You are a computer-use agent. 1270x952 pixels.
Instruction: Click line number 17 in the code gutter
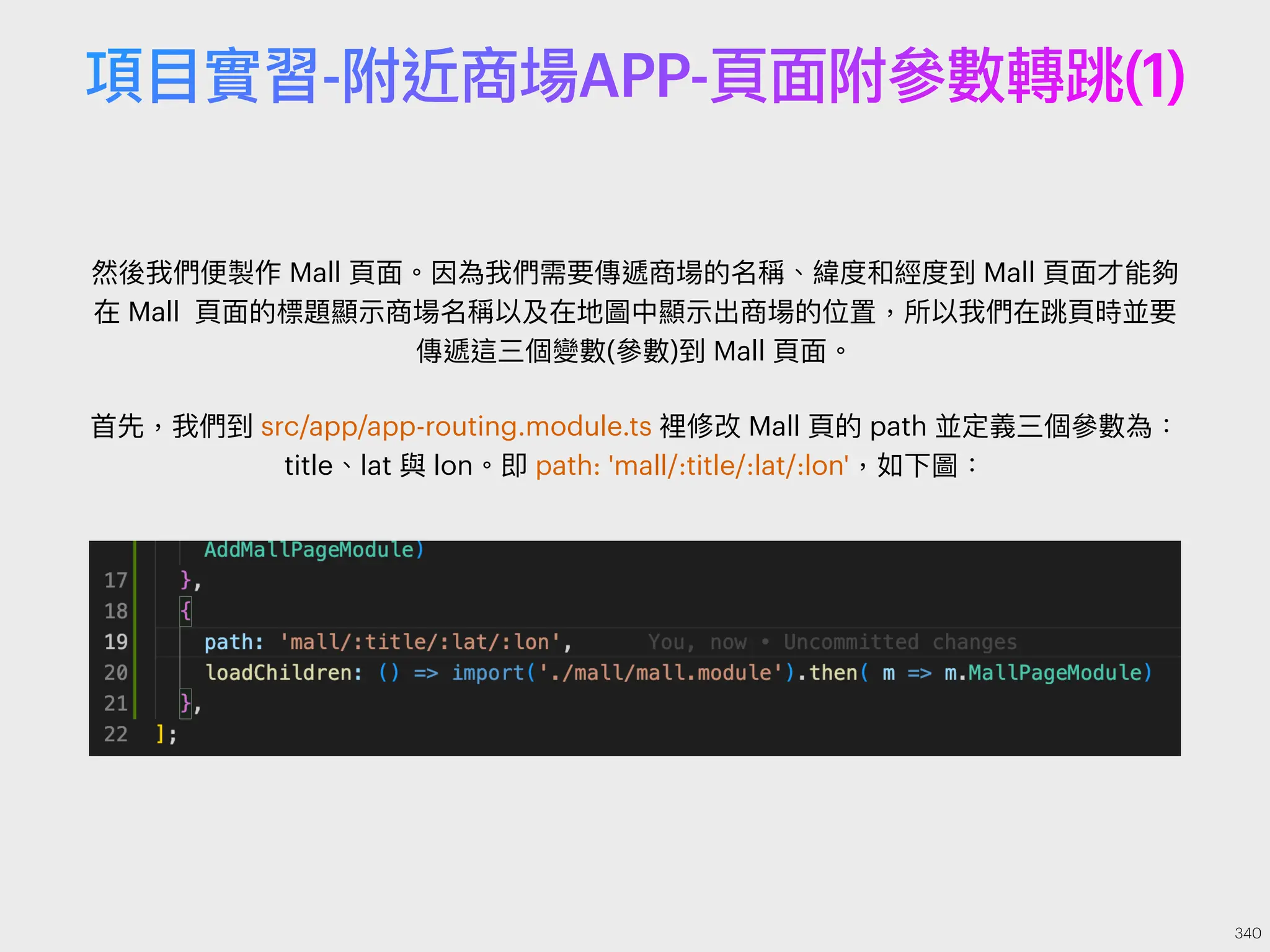click(115, 580)
